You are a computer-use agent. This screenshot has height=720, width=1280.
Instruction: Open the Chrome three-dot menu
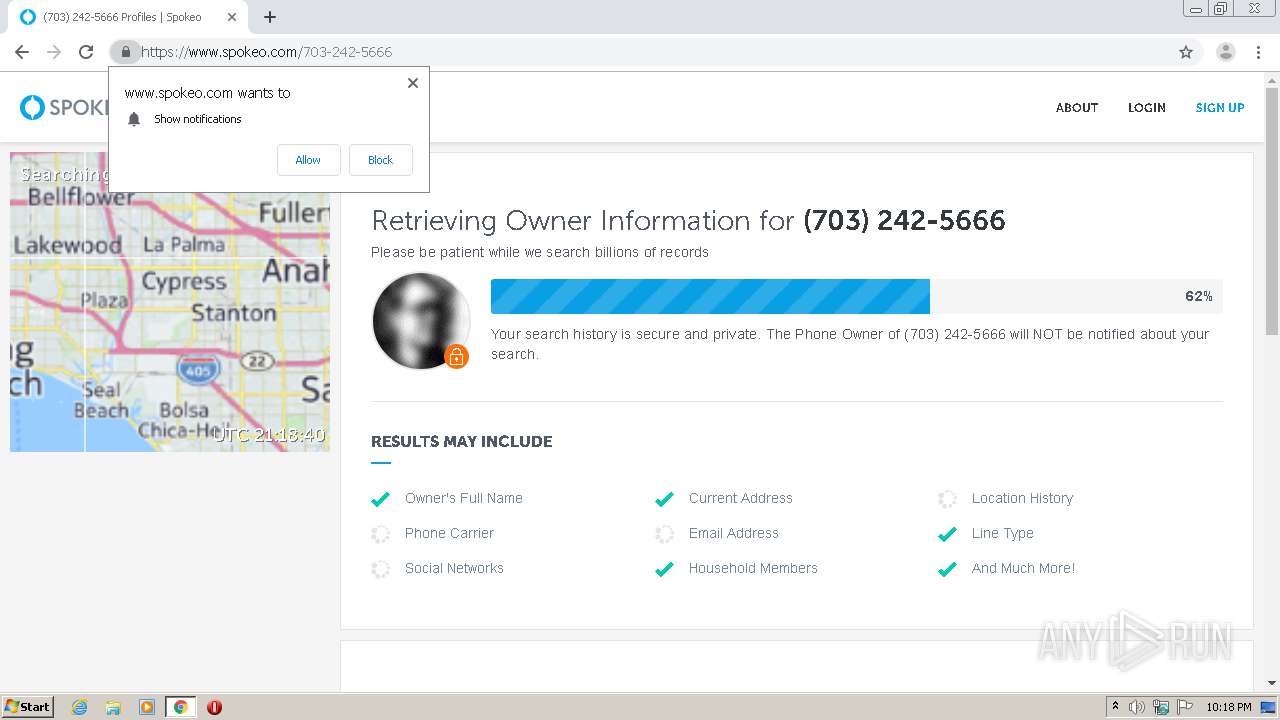click(x=1259, y=52)
